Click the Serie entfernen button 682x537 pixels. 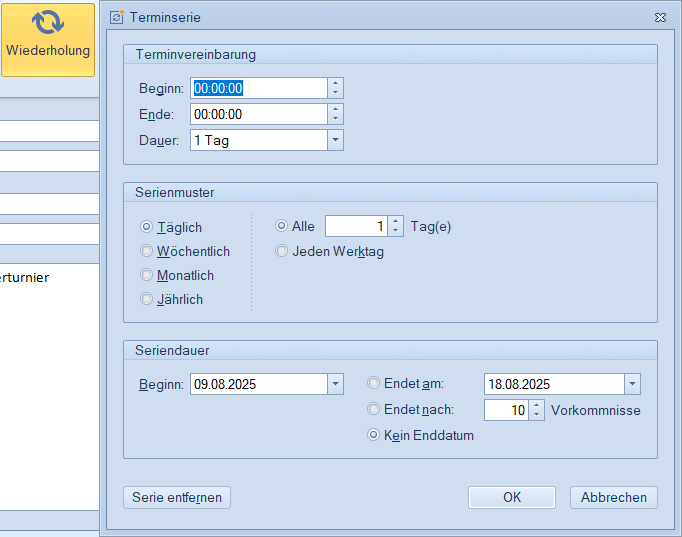(177, 497)
